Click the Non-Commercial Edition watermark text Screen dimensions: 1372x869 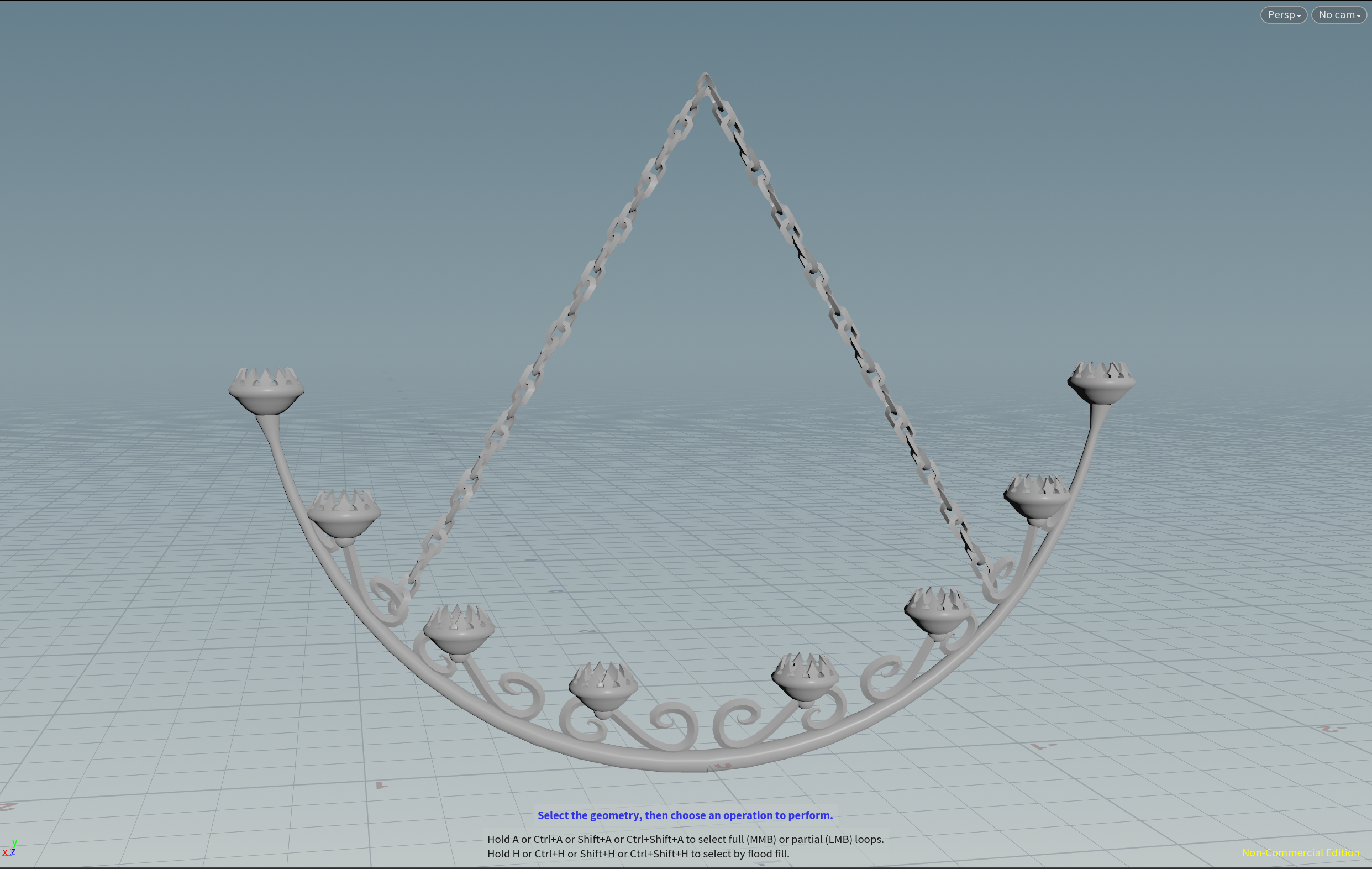tap(1300, 852)
